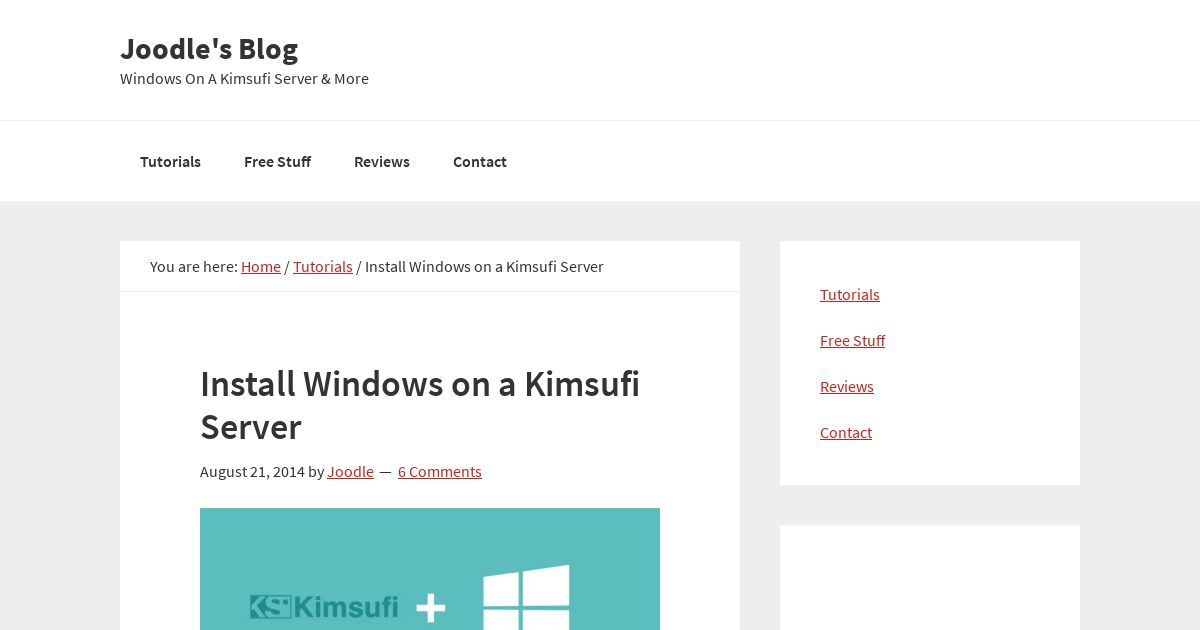This screenshot has width=1200, height=630.
Task: Go to Reviews in the top navigation bar
Action: [x=382, y=161]
